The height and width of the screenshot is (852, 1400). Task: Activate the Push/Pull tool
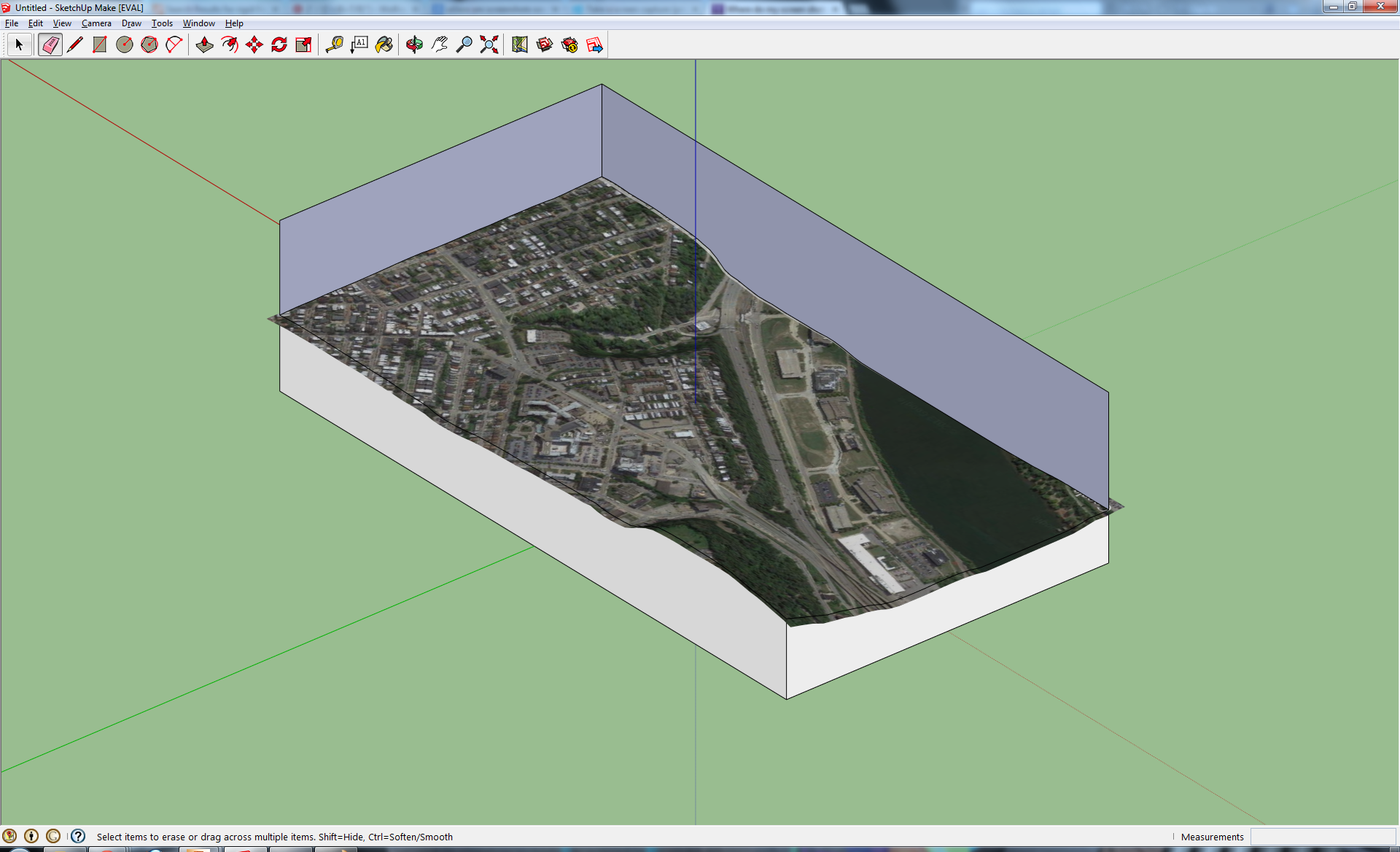(205, 45)
